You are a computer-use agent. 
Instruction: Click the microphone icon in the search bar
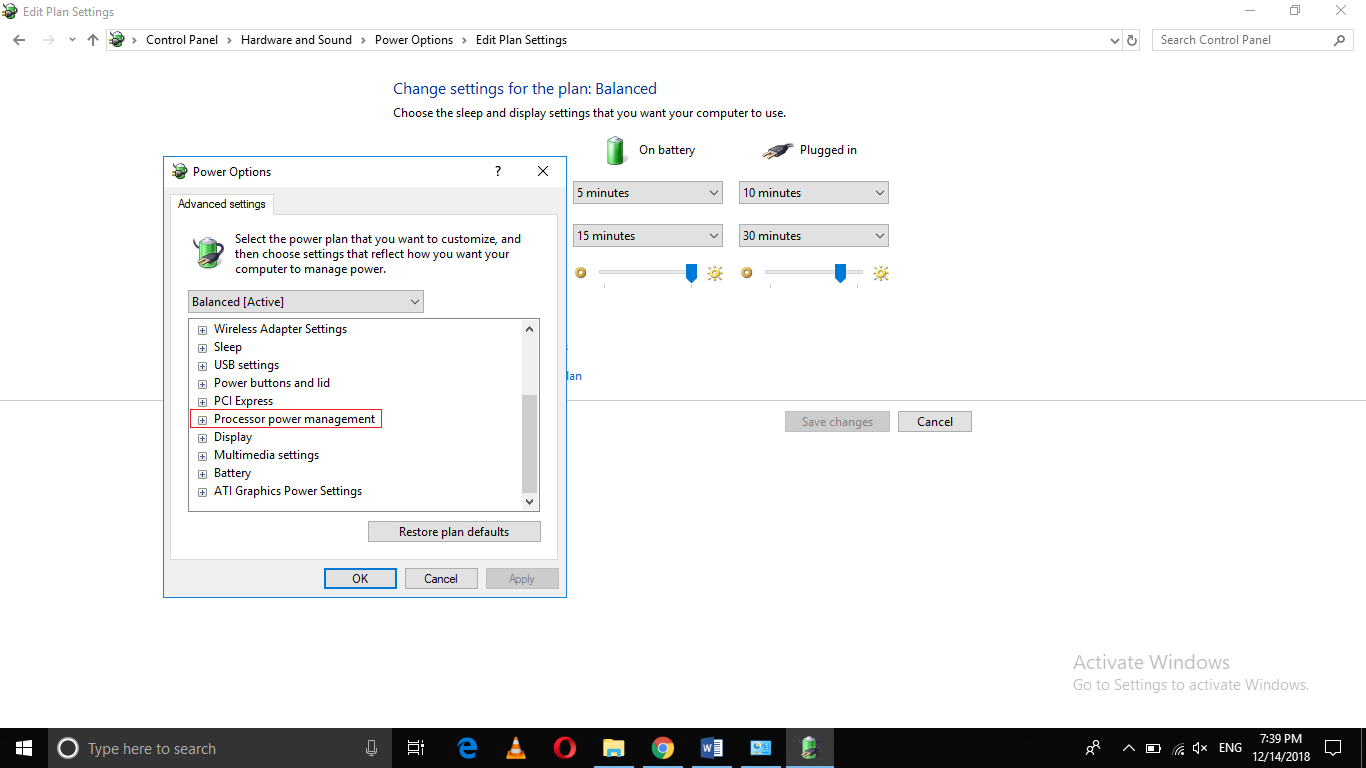(x=371, y=747)
